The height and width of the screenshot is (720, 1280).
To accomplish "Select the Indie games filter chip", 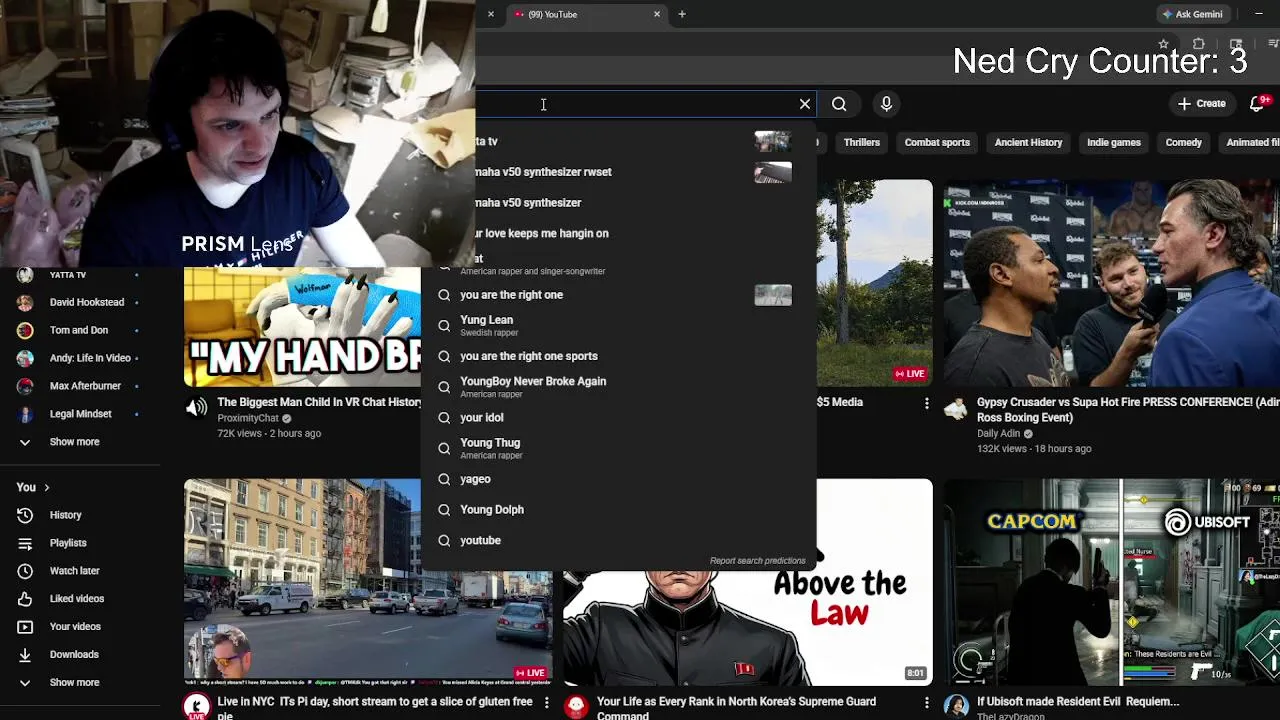I will pyautogui.click(x=1113, y=142).
